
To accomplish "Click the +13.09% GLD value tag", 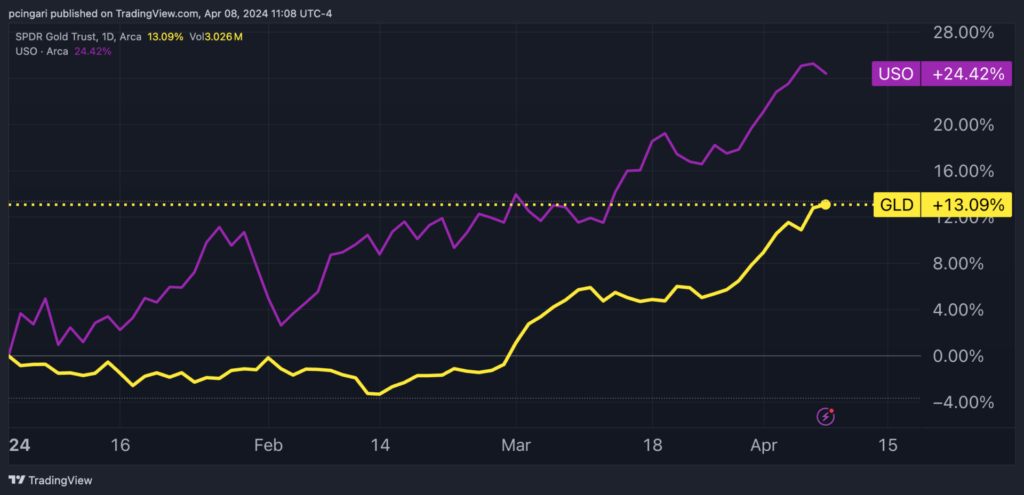I will tap(967, 205).
